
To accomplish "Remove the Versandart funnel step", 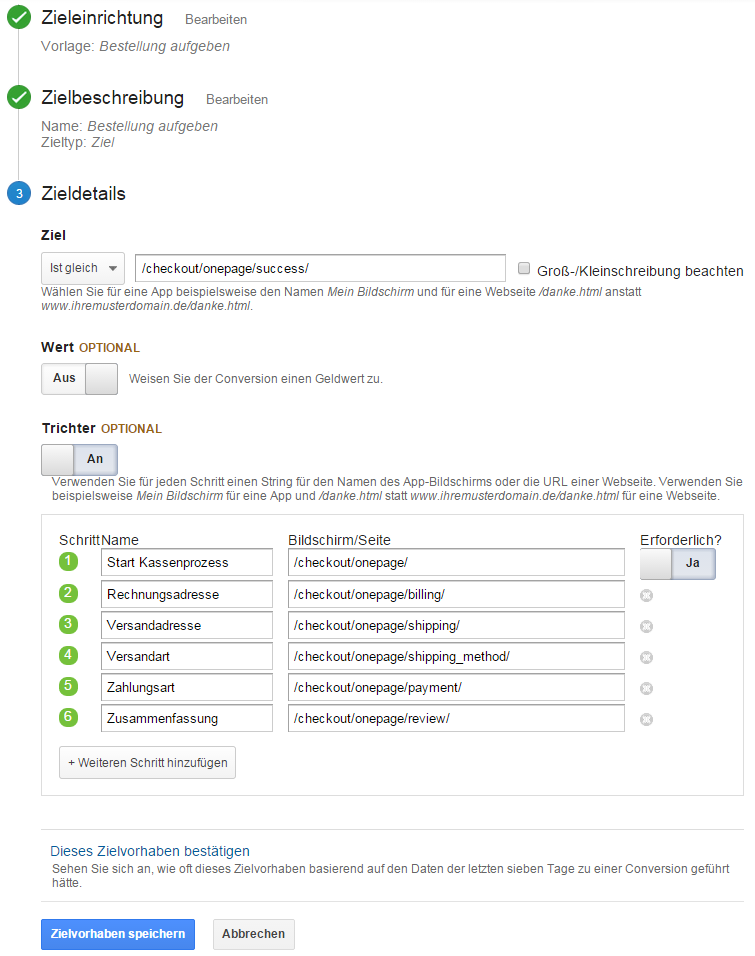I will coord(647,657).
